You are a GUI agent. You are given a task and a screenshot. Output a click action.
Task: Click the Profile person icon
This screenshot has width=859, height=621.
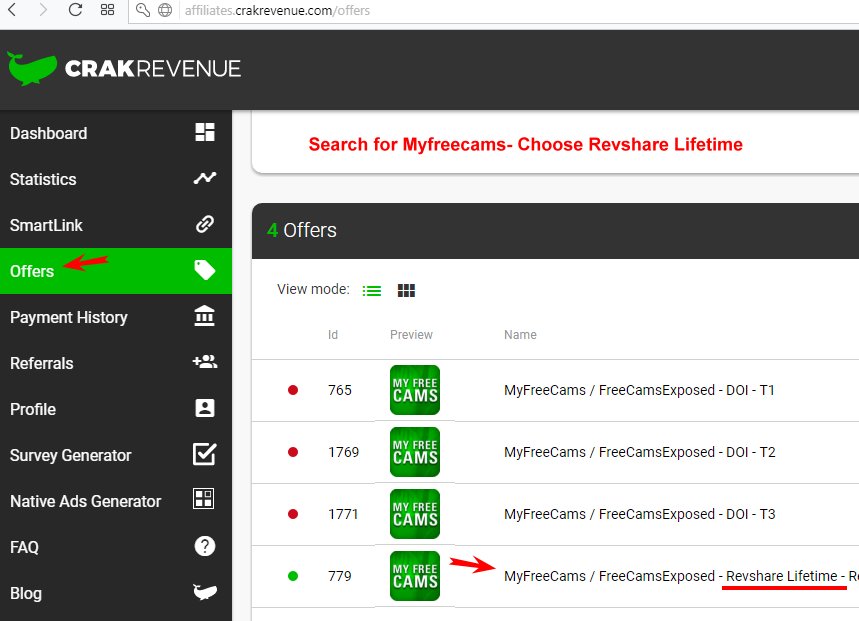(x=205, y=408)
